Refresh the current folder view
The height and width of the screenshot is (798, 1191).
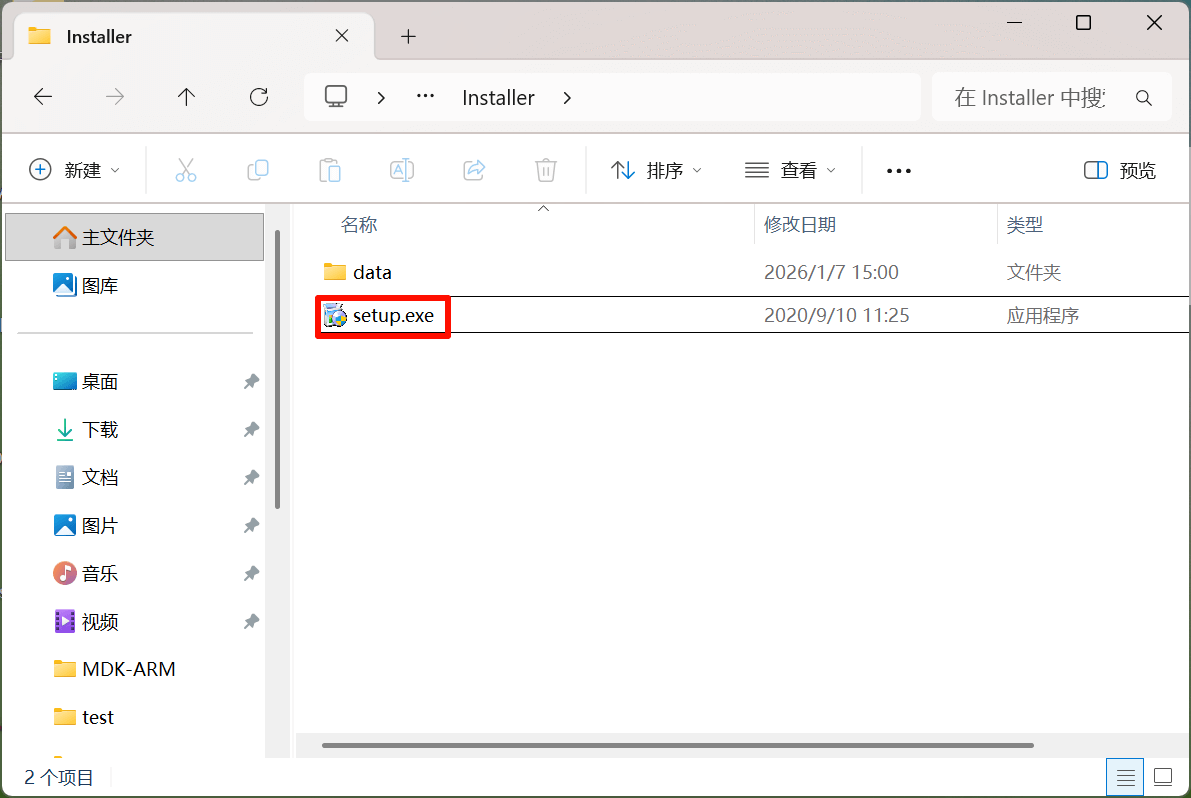pyautogui.click(x=259, y=97)
